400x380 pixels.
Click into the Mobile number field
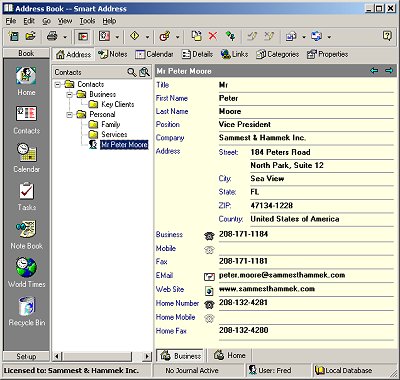(306, 249)
